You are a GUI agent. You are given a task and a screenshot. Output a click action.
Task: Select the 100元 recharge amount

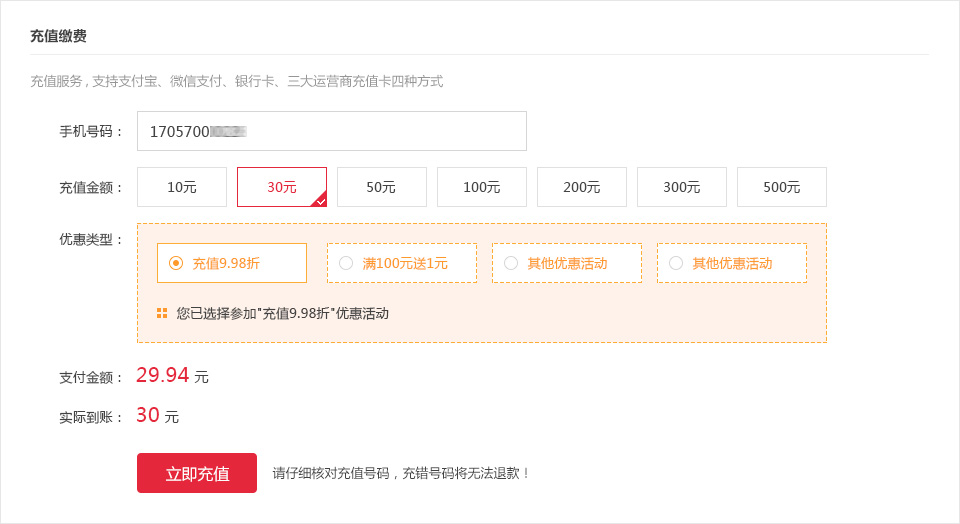point(481,187)
